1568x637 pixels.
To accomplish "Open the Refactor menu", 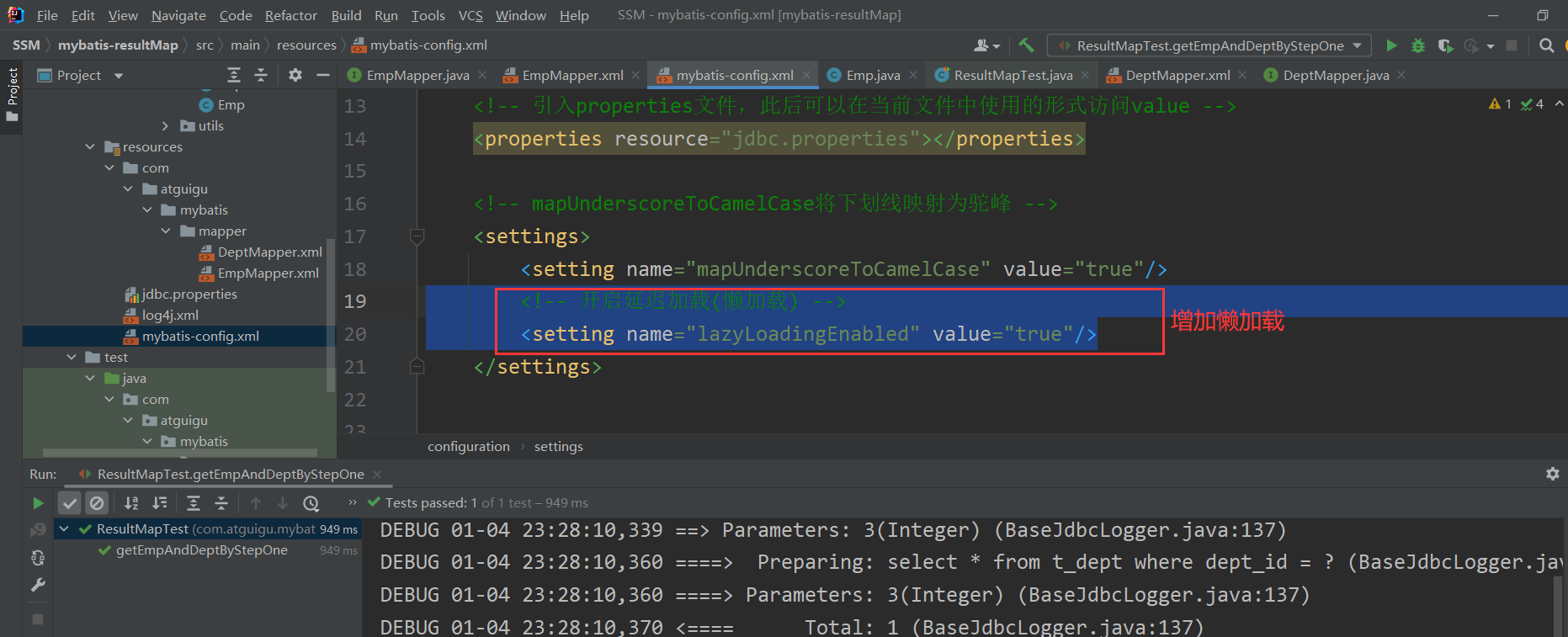I will (x=291, y=15).
